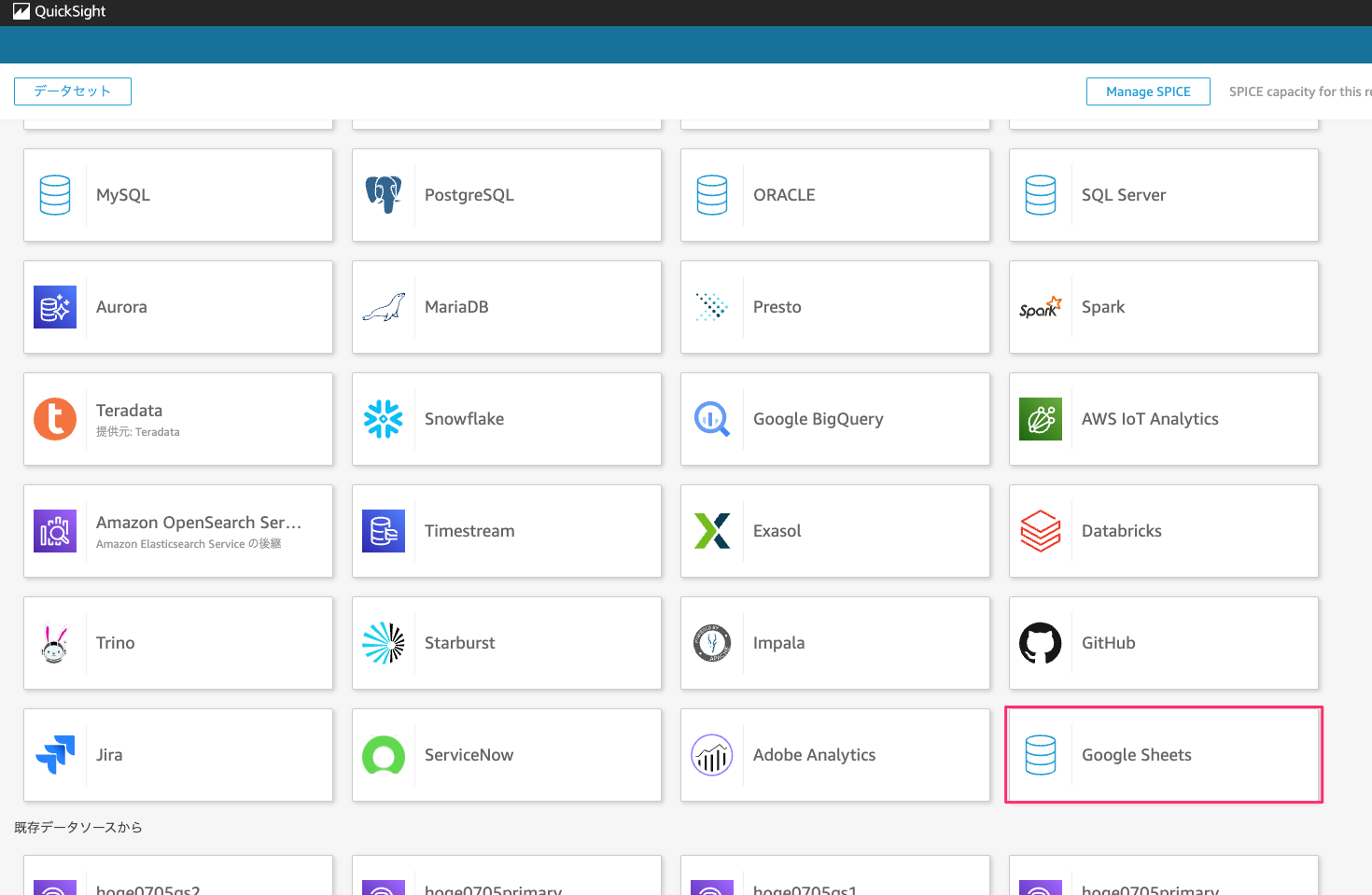
Task: Choose PostgreSQL data source text
Action: tap(469, 195)
